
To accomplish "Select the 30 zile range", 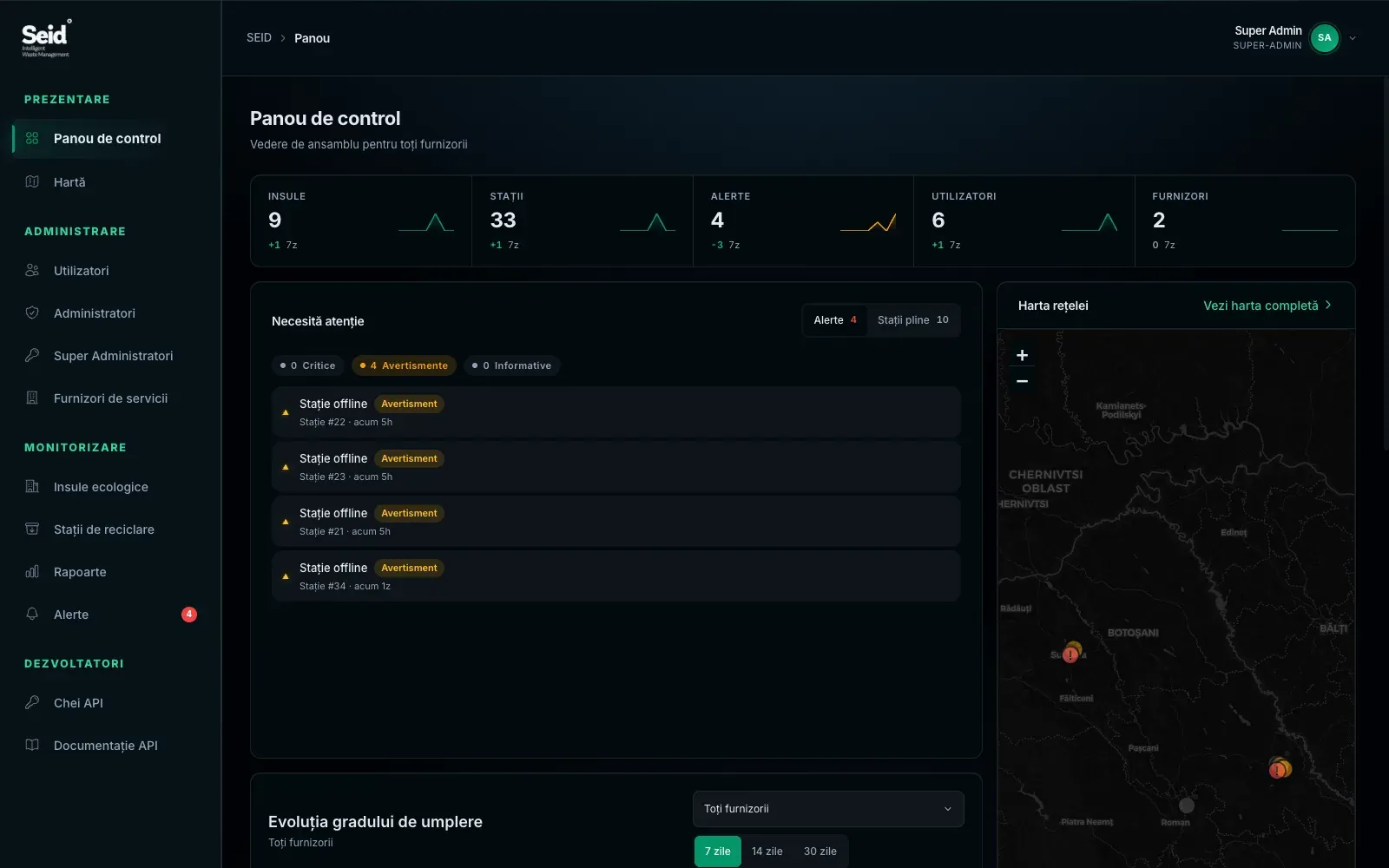I will 820,852.
